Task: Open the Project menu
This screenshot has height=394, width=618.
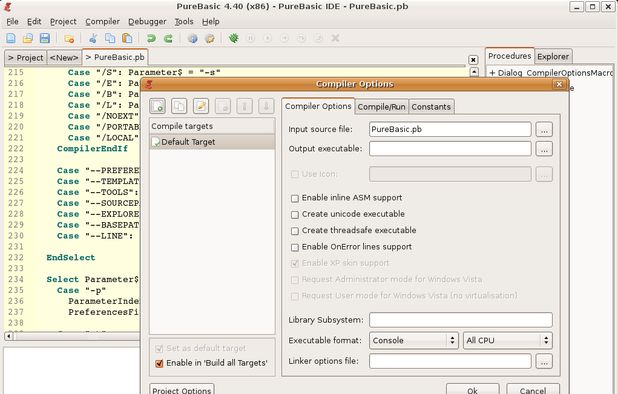Action: (63, 22)
